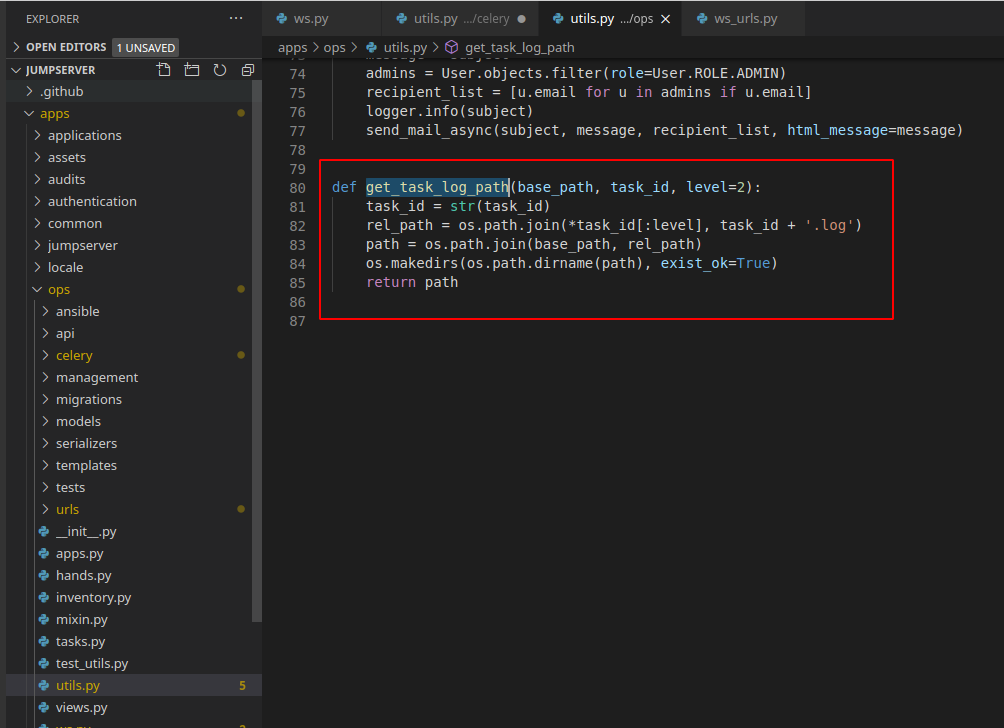Image resolution: width=1004 pixels, height=728 pixels.
Task: Expand the .github folder
Action: (x=29, y=92)
